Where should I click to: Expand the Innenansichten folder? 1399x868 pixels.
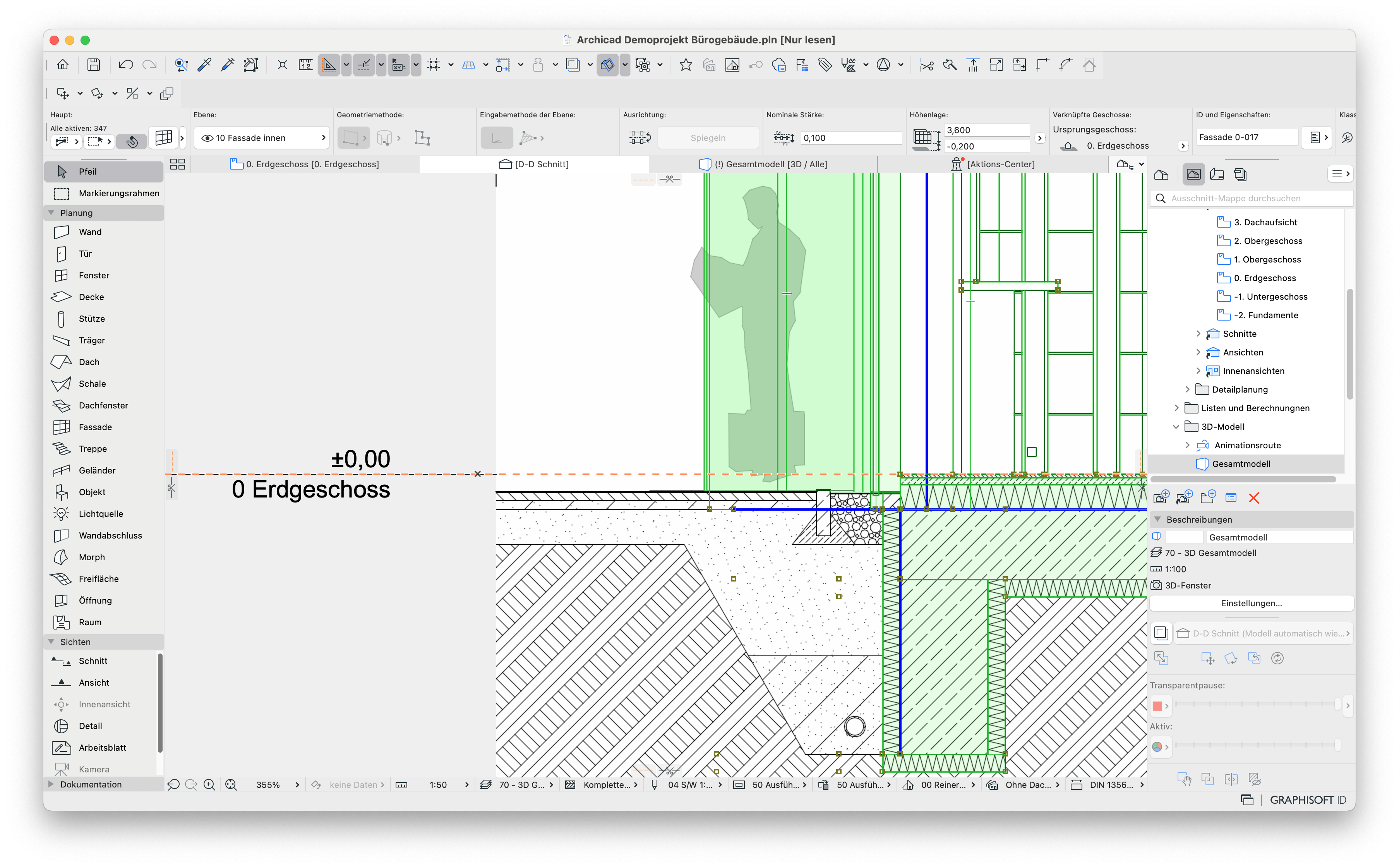(x=1198, y=371)
